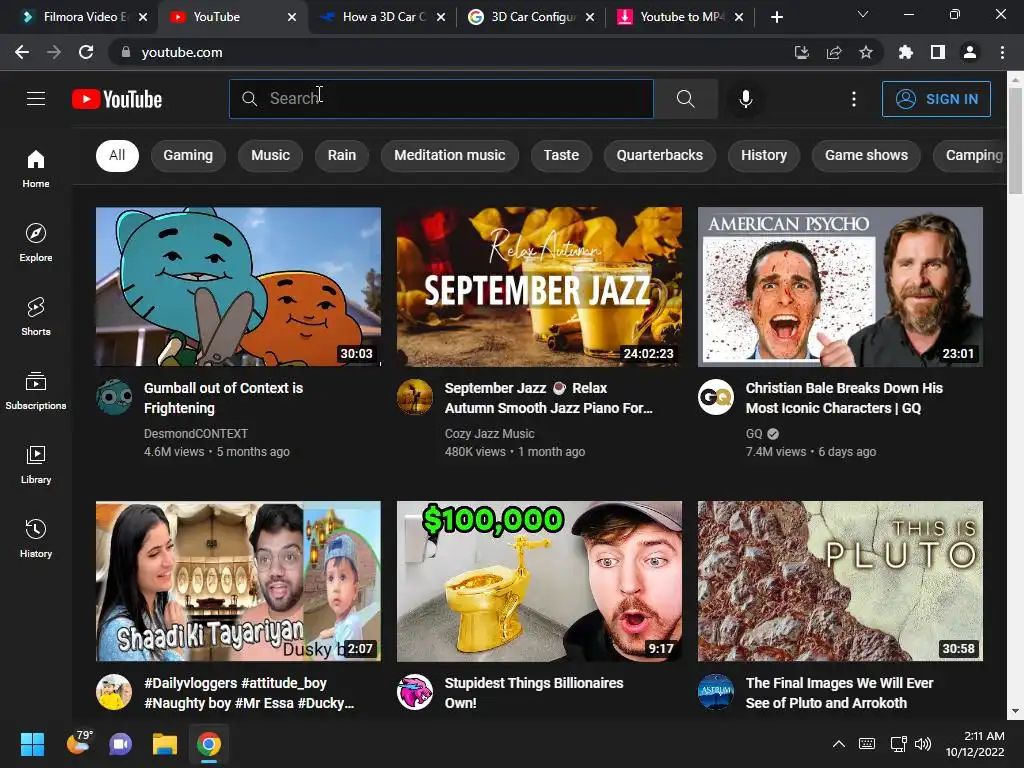Open Stupidest Things Billionaires Own title
This screenshot has width=1024, height=768.
(534, 693)
